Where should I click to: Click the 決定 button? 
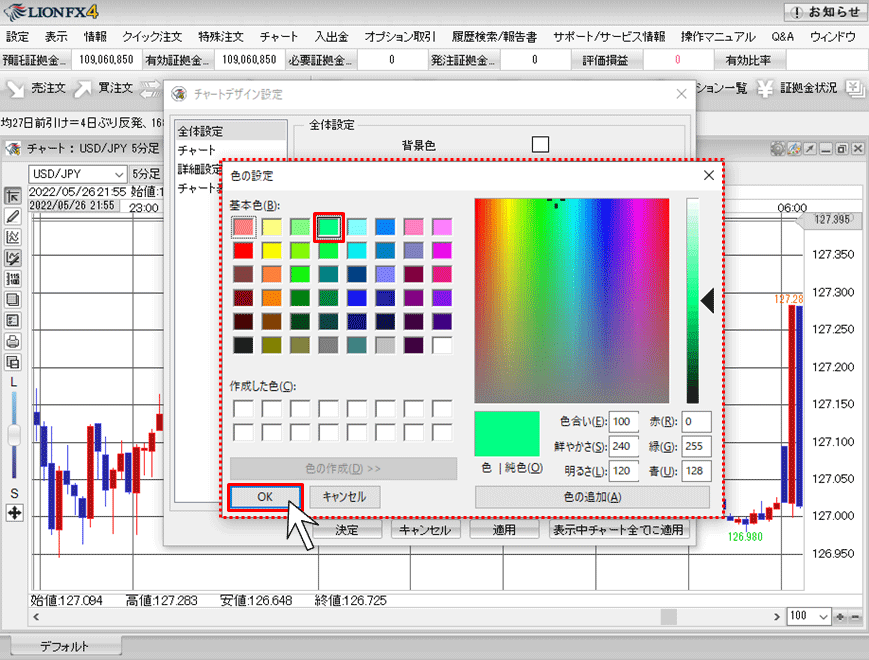click(347, 530)
